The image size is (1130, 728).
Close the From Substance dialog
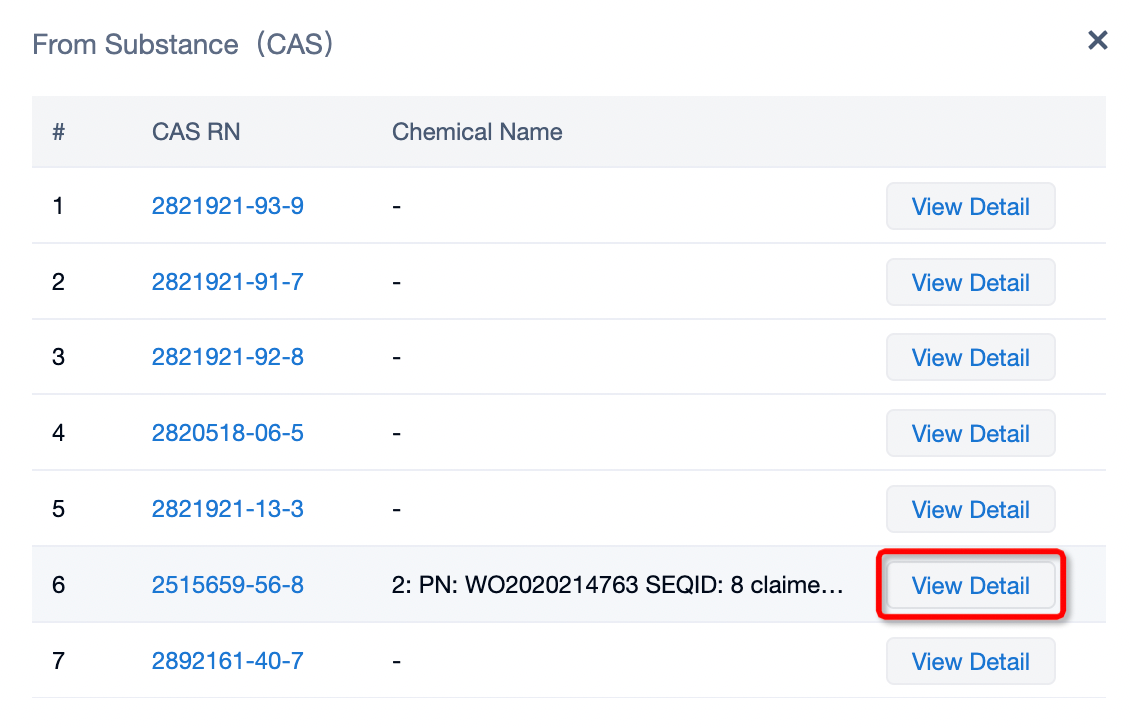(1097, 41)
